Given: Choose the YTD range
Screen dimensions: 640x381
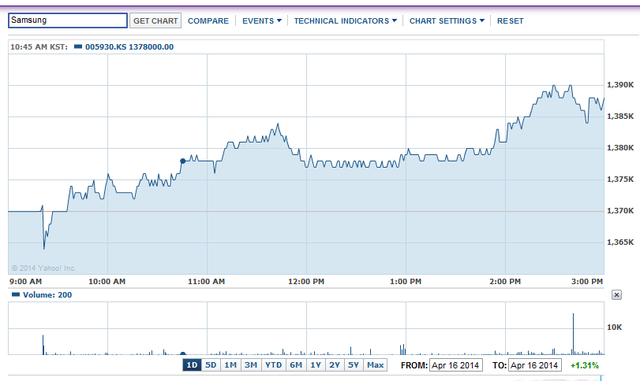Looking at the screenshot, I should [273, 365].
